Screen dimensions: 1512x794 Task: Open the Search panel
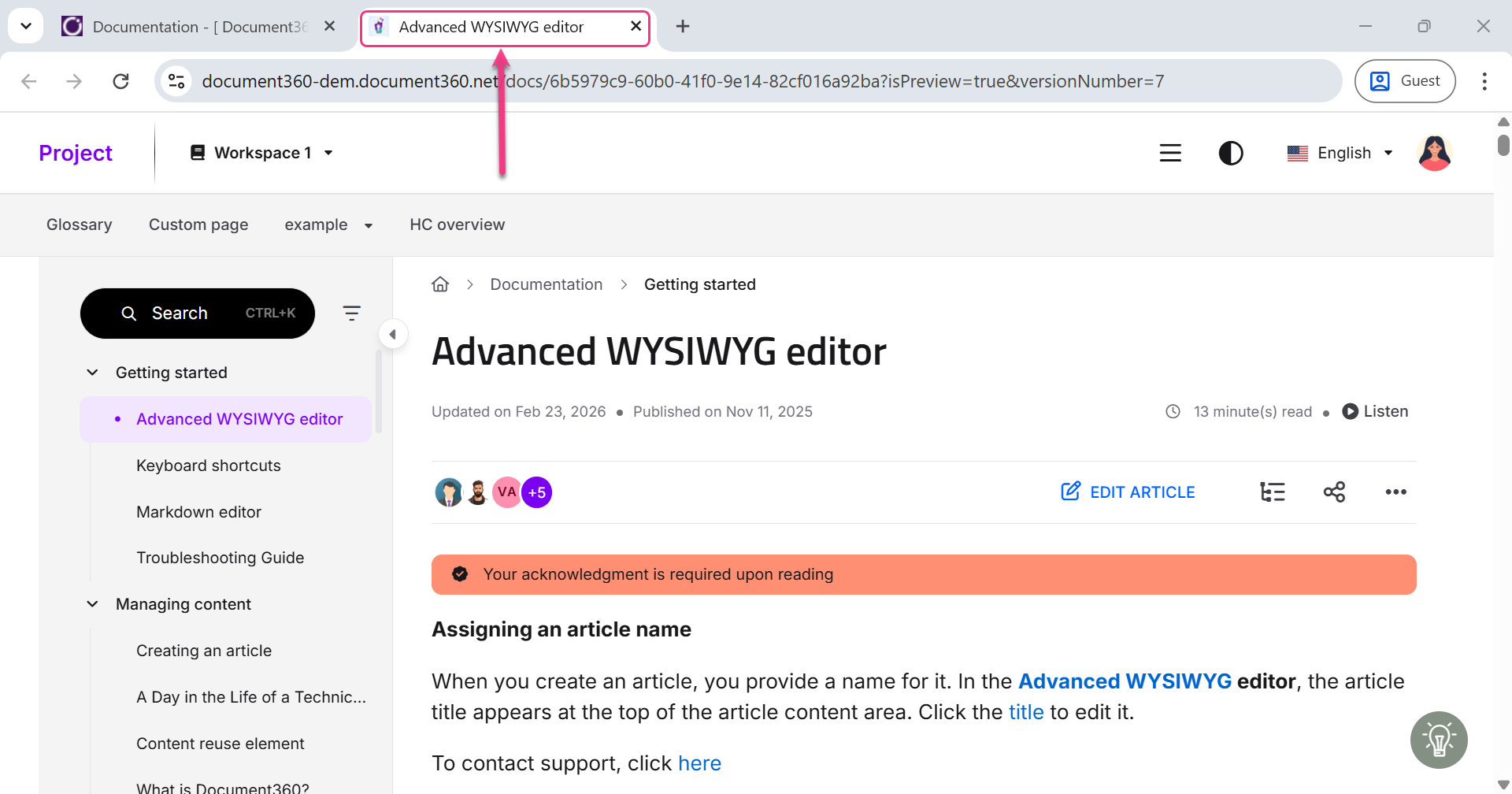pyautogui.click(x=197, y=313)
